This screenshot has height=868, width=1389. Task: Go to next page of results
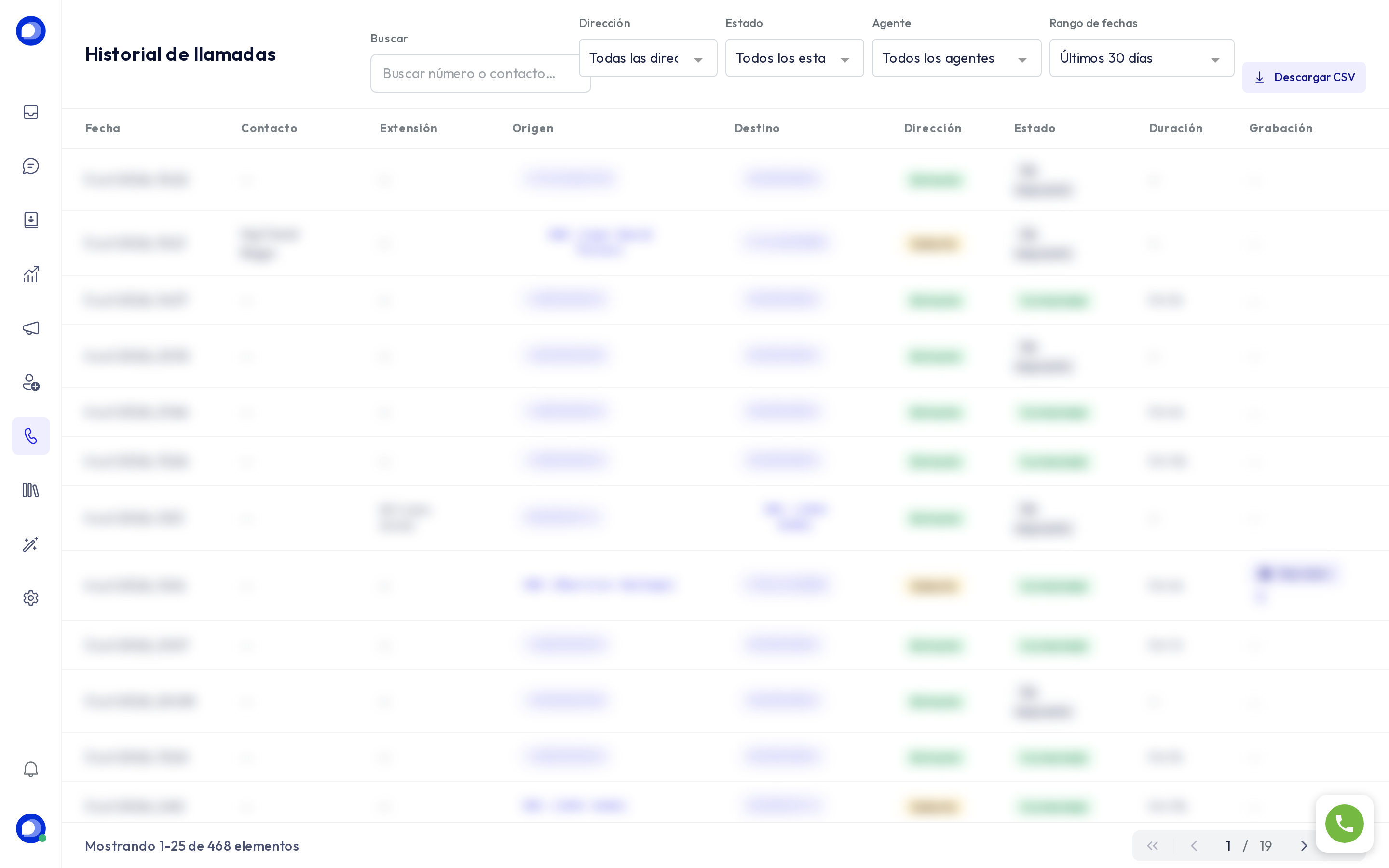(1304, 846)
